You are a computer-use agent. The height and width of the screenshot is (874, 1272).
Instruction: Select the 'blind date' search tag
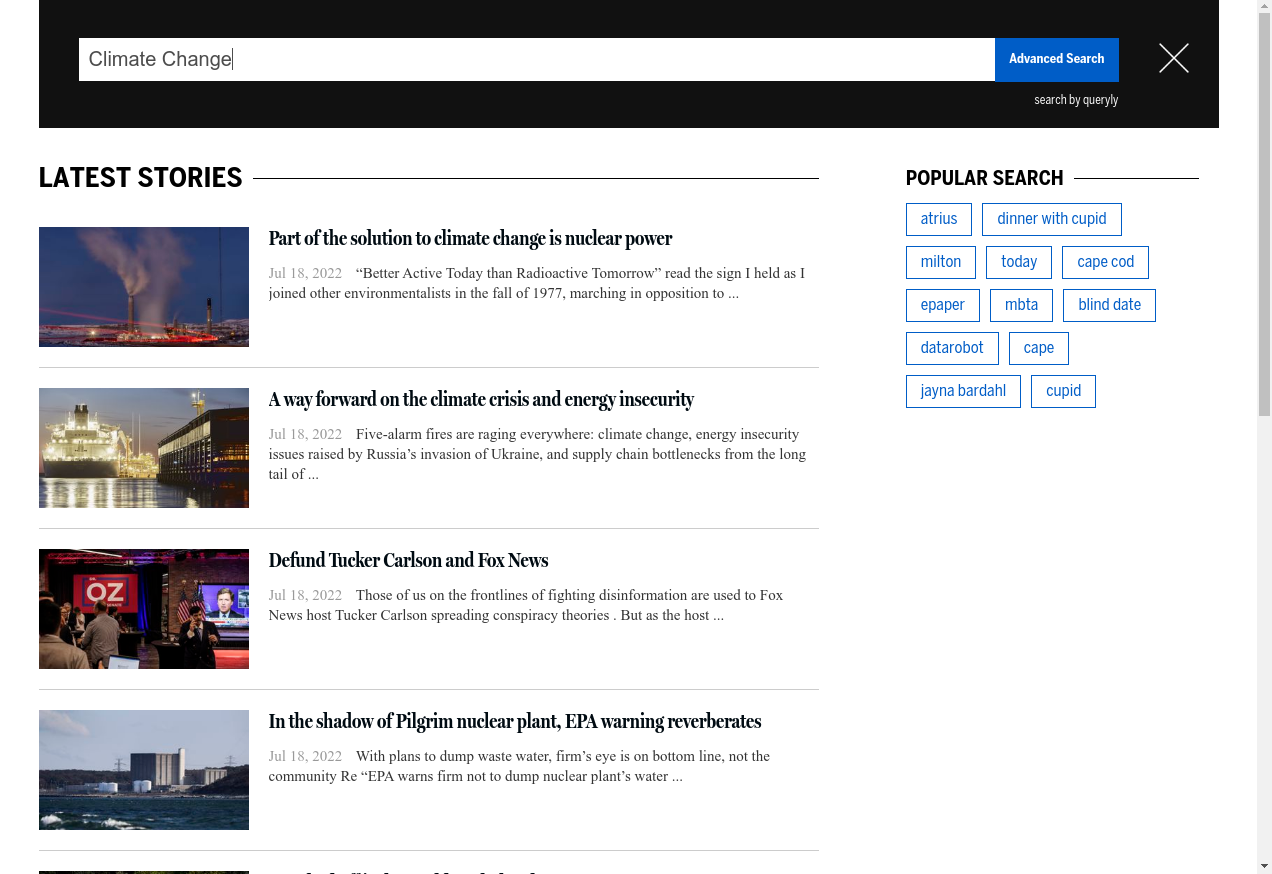click(1109, 305)
